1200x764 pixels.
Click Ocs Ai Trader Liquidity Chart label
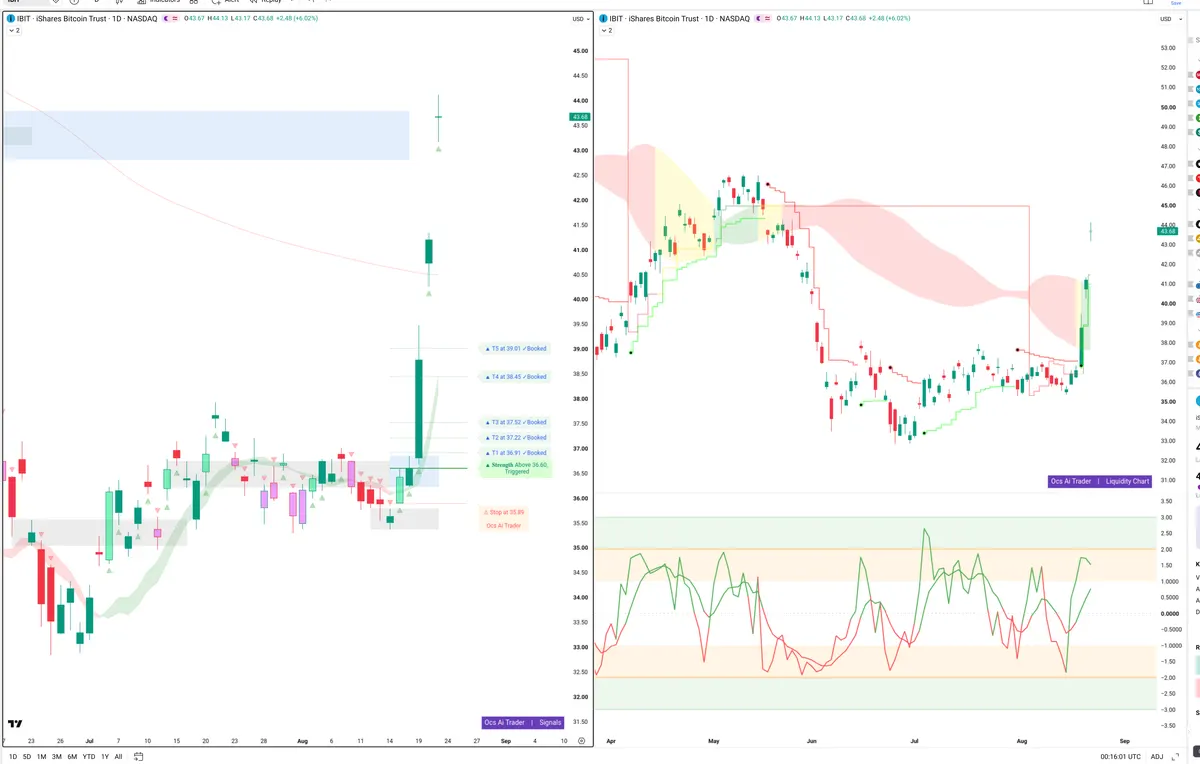pyautogui.click(x=1100, y=481)
